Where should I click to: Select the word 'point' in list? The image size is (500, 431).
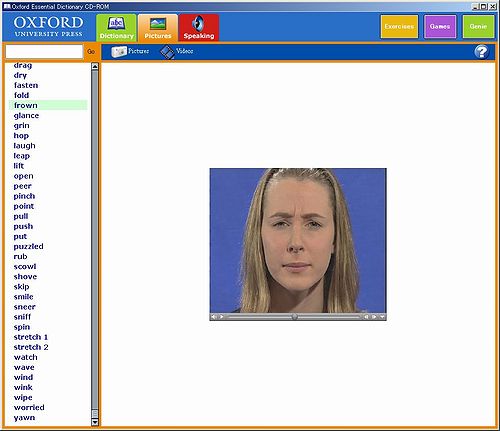point(24,206)
